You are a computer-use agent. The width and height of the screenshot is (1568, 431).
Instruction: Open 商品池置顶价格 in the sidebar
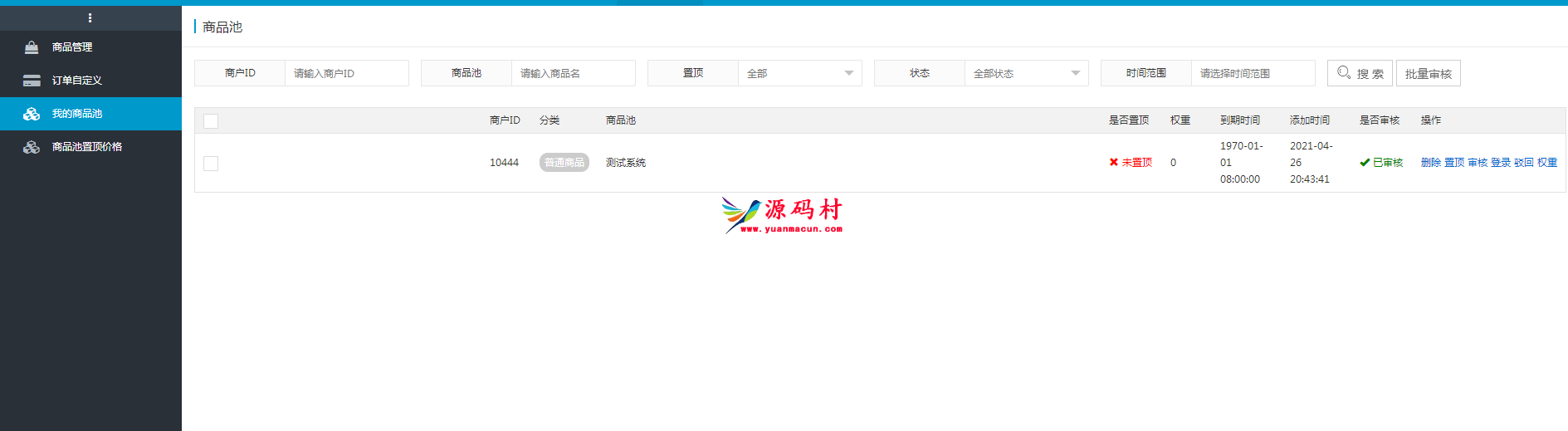coord(87,147)
